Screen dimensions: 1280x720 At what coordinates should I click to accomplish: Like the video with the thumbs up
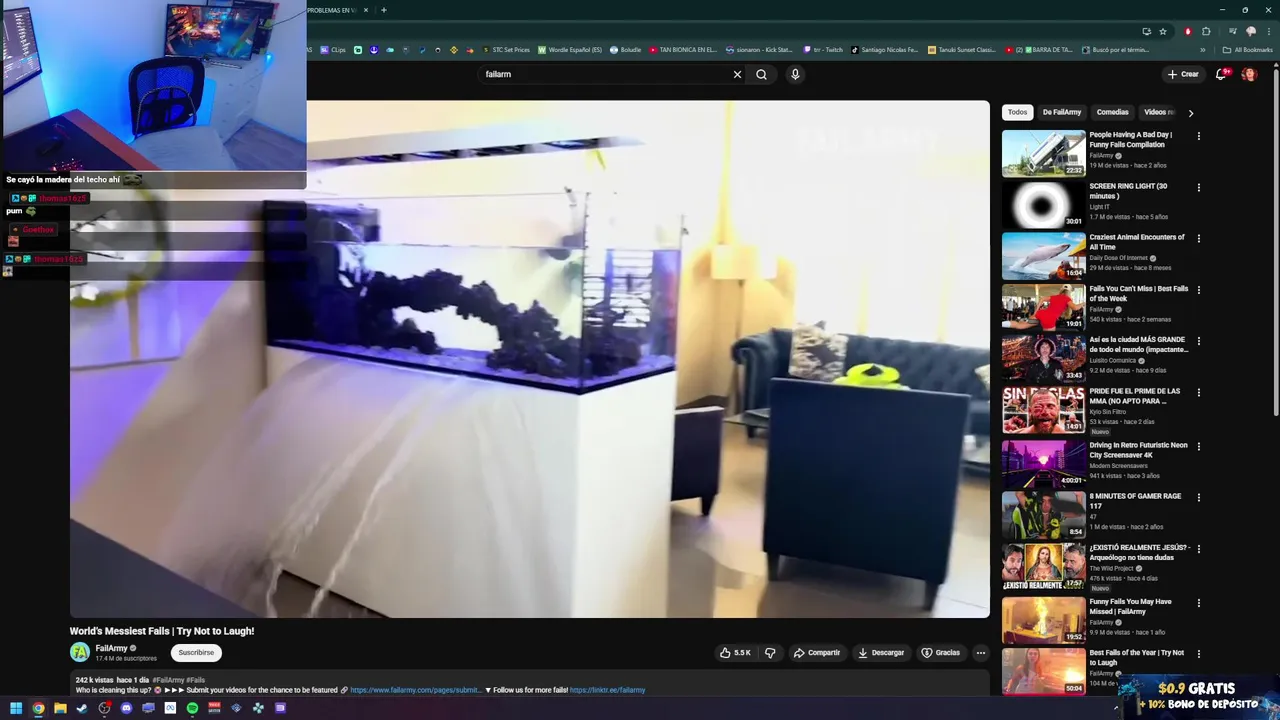tap(735, 653)
